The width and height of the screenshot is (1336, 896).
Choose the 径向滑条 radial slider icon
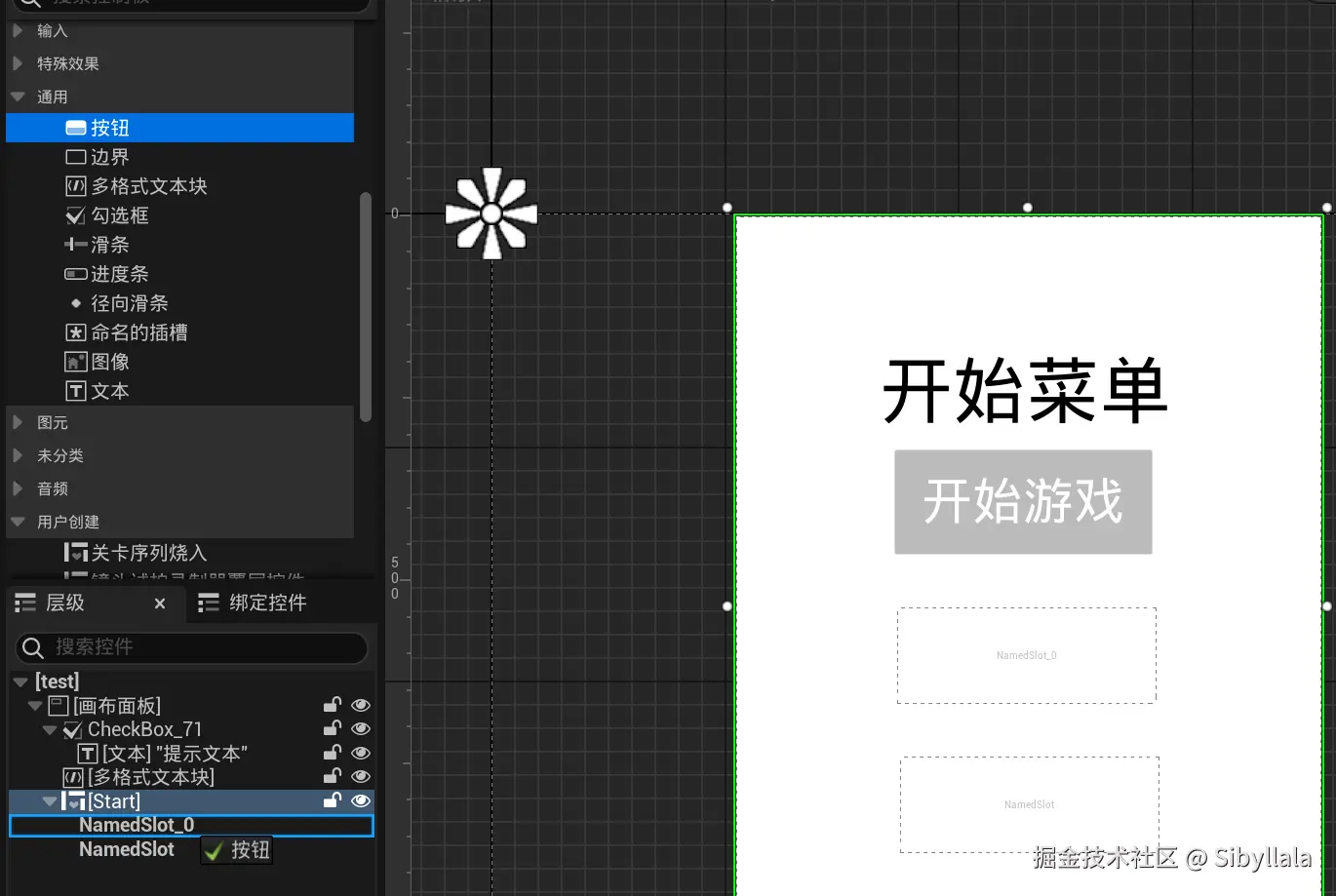(x=76, y=303)
